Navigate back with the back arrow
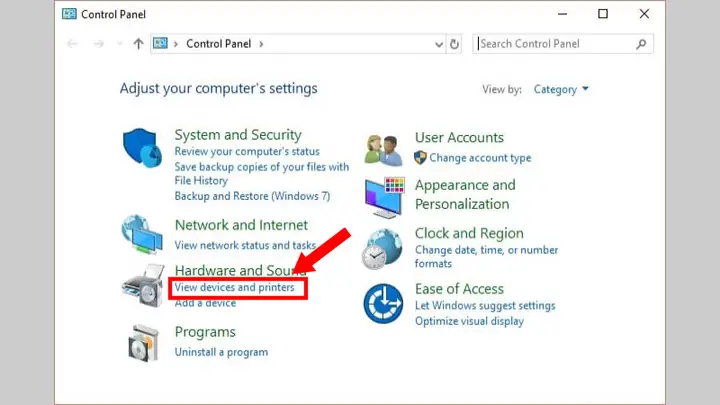This screenshot has height=405, width=720. point(72,44)
